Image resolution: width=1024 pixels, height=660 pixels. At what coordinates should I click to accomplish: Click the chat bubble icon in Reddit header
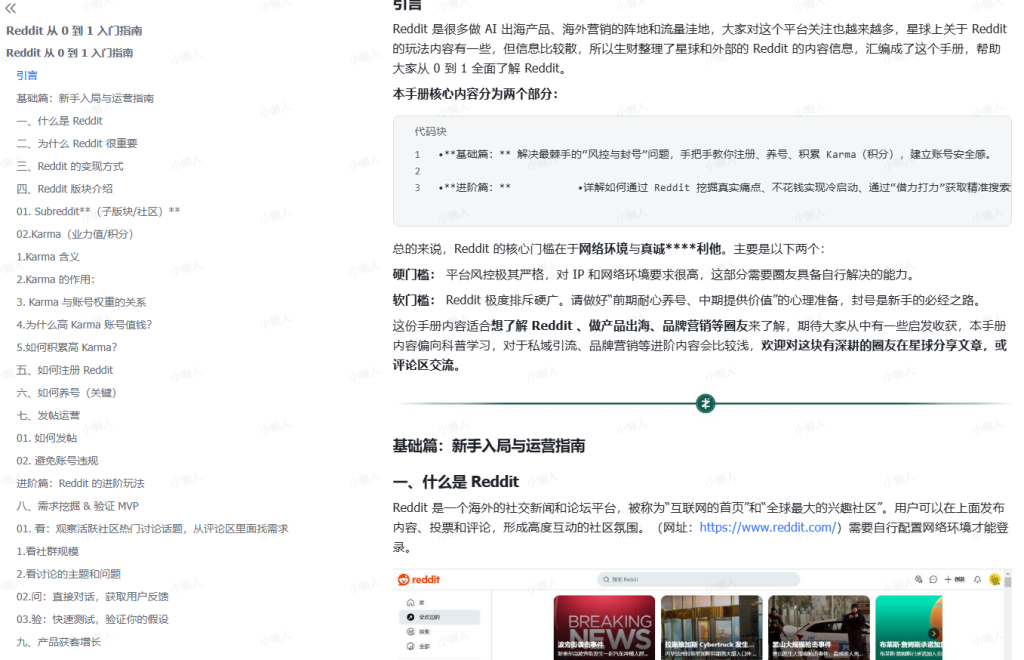(x=933, y=579)
